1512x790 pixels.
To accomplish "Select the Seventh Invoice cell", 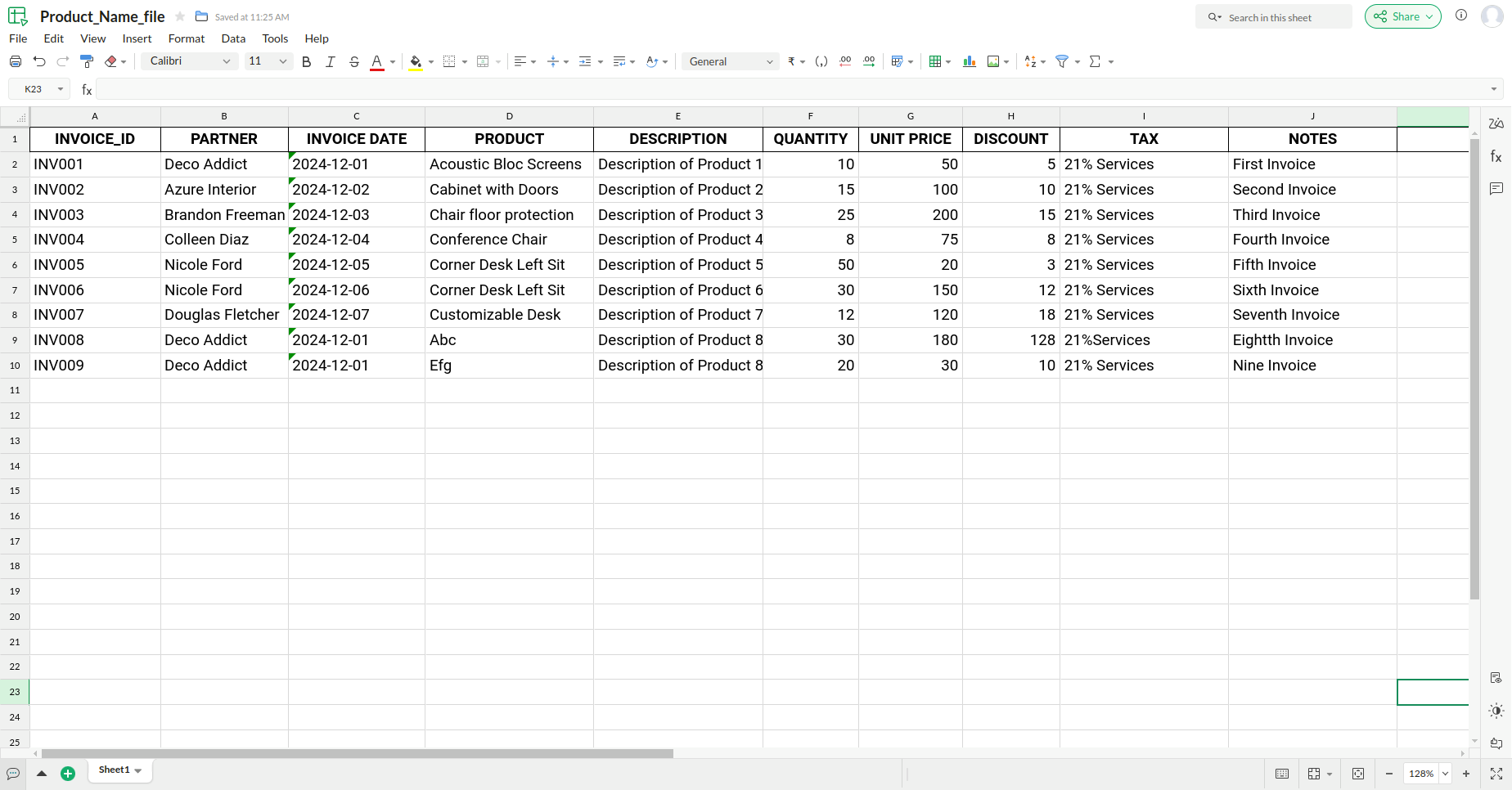I will click(x=1312, y=315).
